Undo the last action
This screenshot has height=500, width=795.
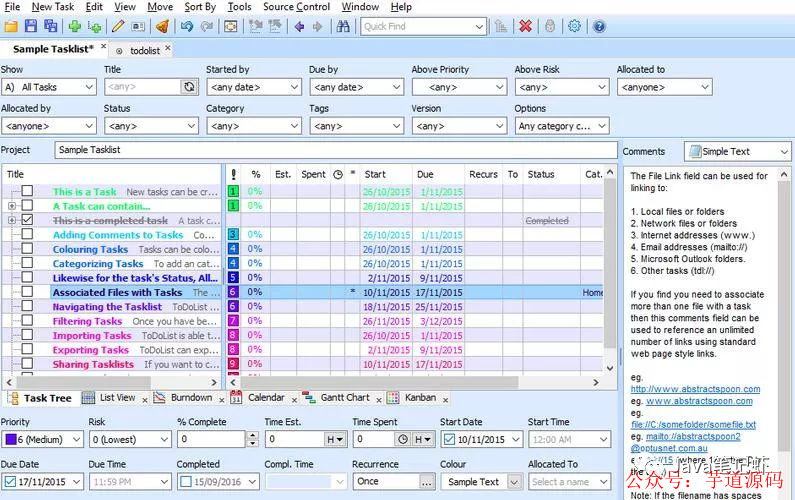[x=187, y=26]
